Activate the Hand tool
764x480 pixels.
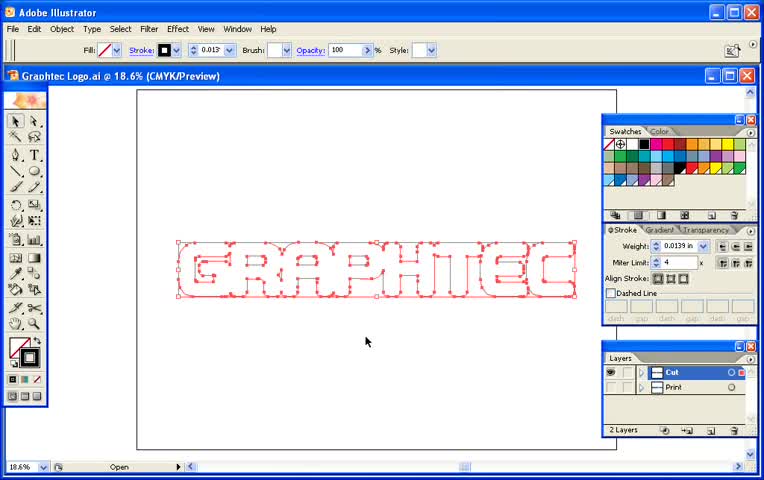pyautogui.click(x=16, y=324)
